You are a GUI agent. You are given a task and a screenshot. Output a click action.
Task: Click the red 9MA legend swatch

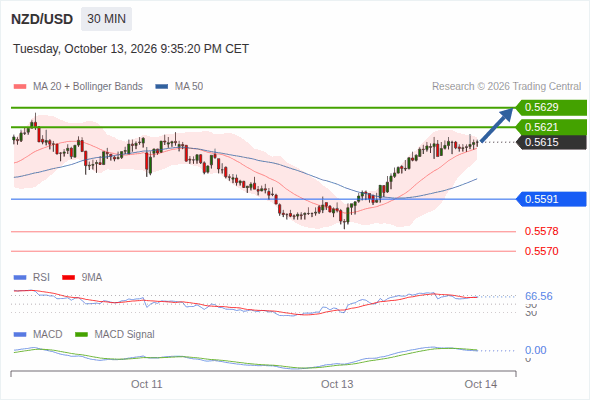pos(68,278)
